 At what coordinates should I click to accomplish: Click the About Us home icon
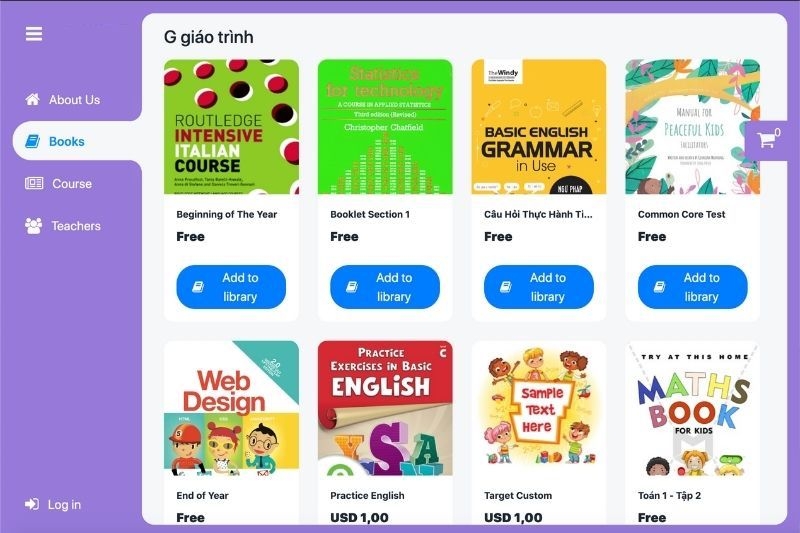[33, 99]
